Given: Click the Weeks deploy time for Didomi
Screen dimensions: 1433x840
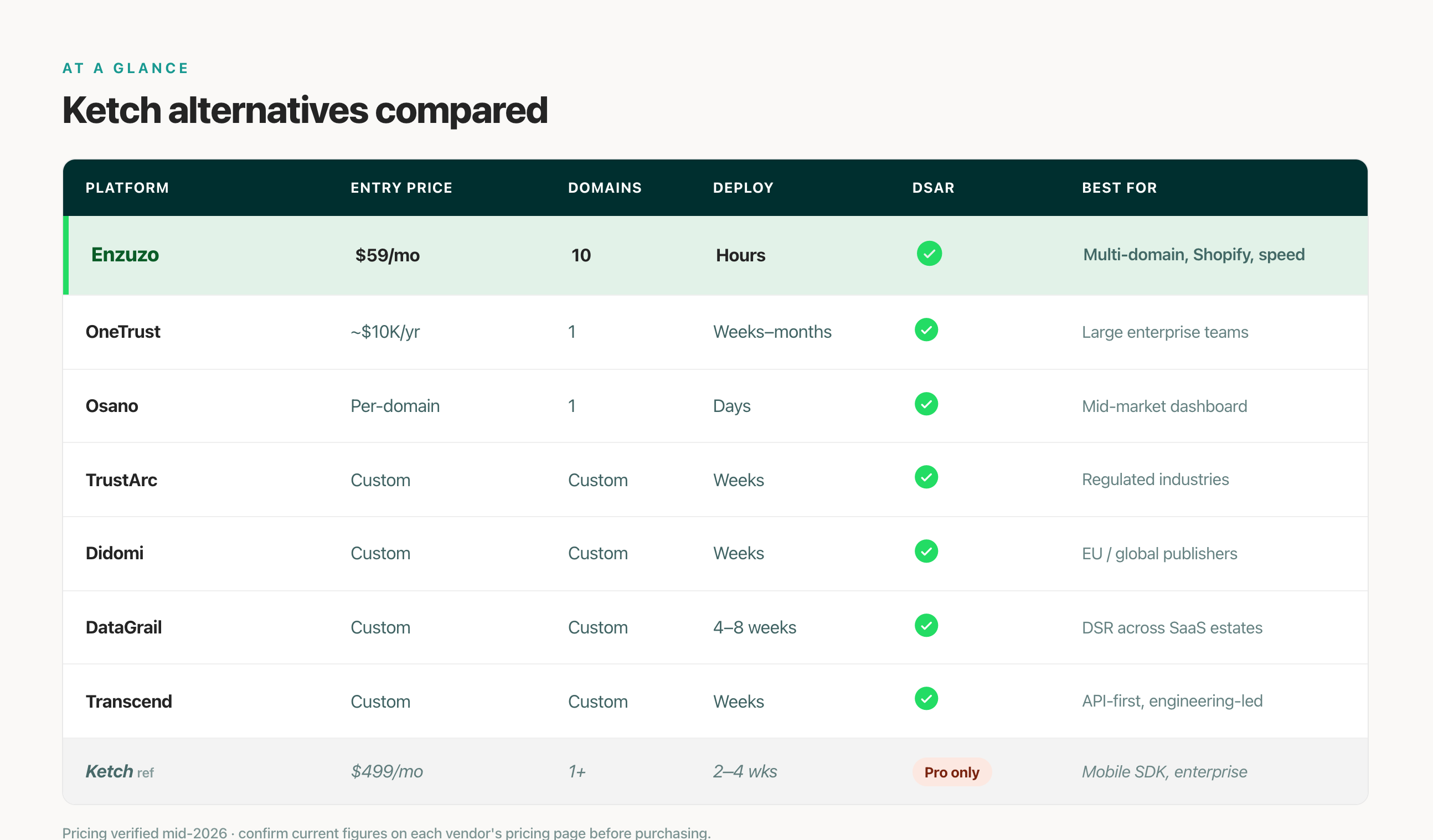Looking at the screenshot, I should 739,553.
